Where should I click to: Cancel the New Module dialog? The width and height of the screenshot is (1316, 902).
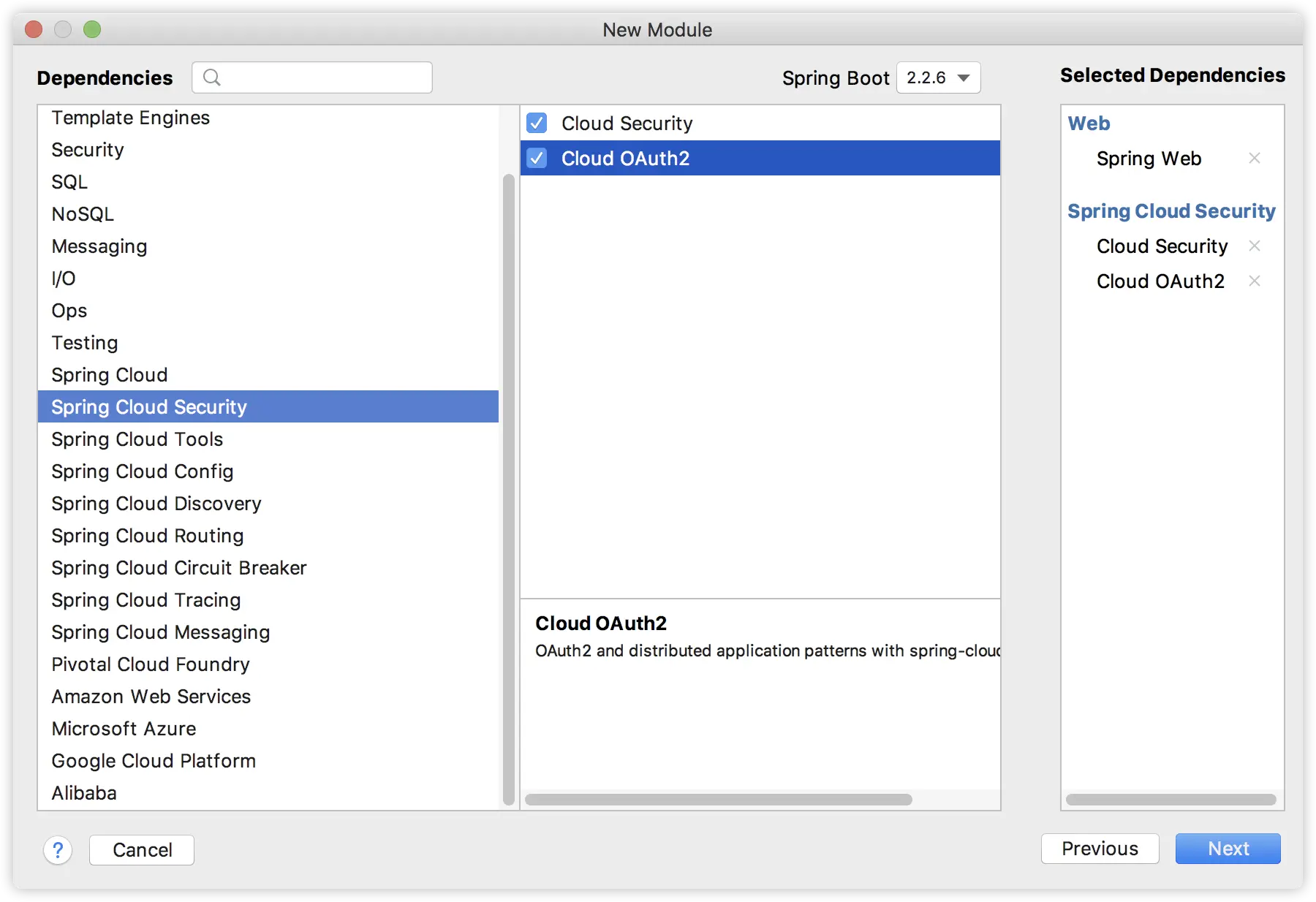click(x=142, y=850)
